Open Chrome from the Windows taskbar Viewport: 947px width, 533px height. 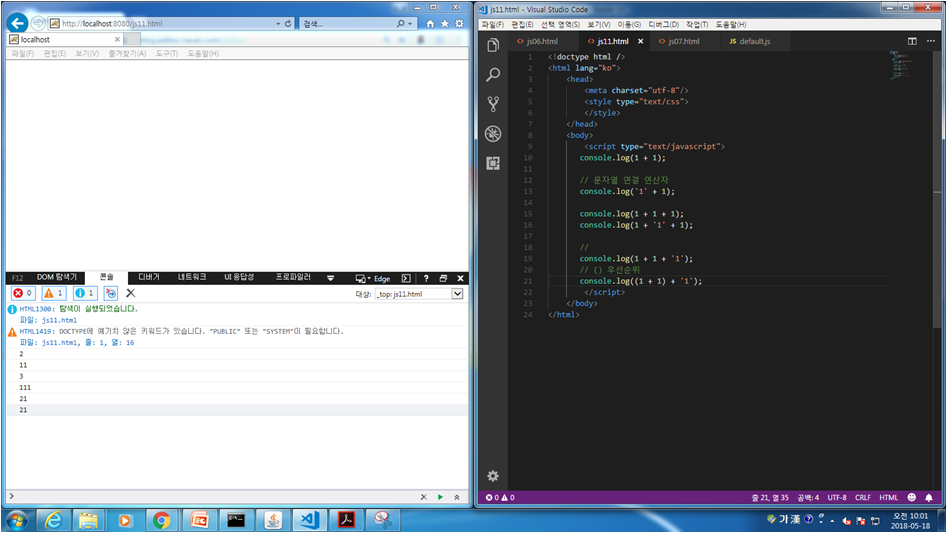(x=161, y=520)
